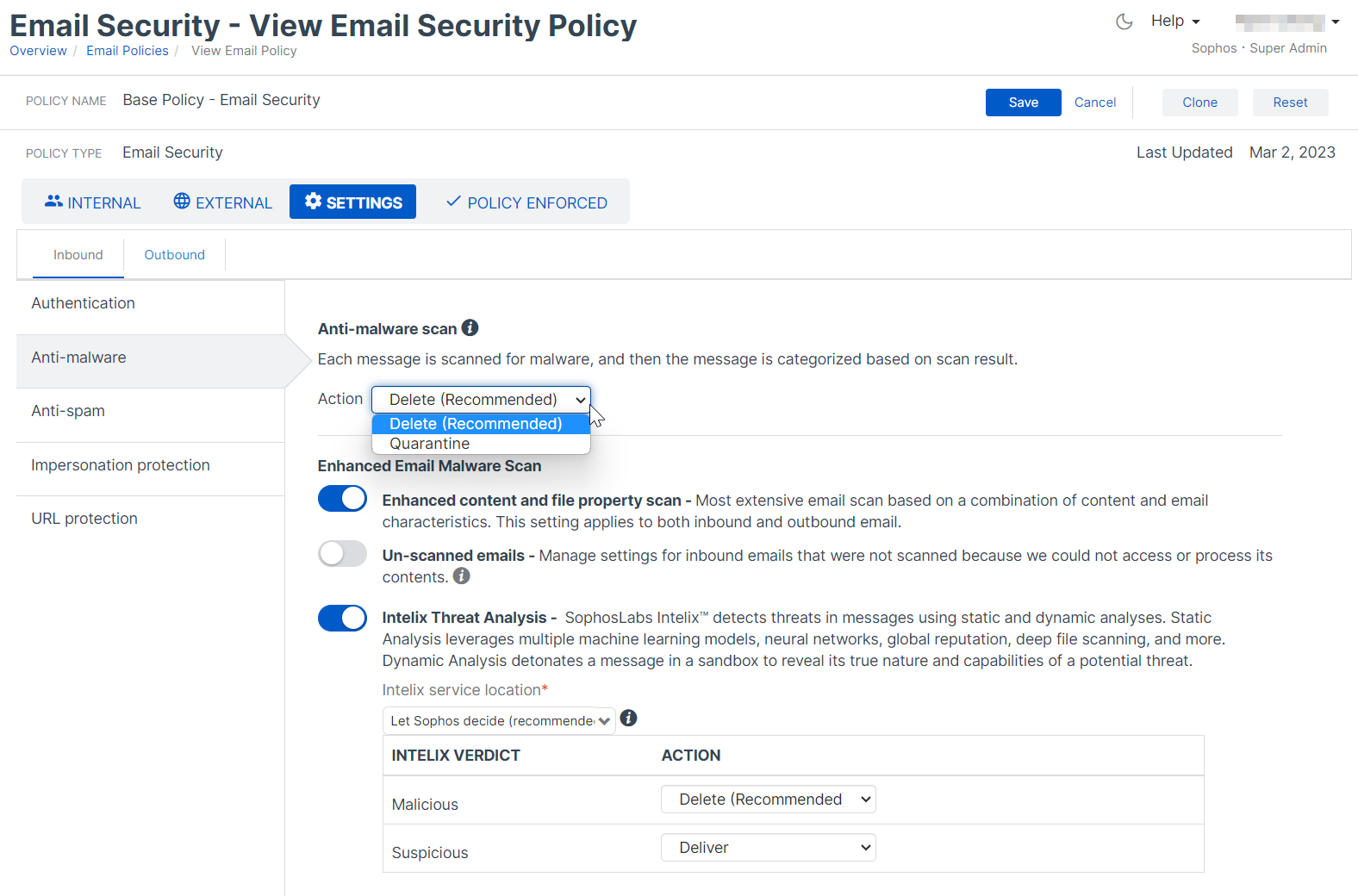Image resolution: width=1358 pixels, height=896 pixels.
Task: Open Anti-spam settings section
Action: pyautogui.click(x=68, y=411)
